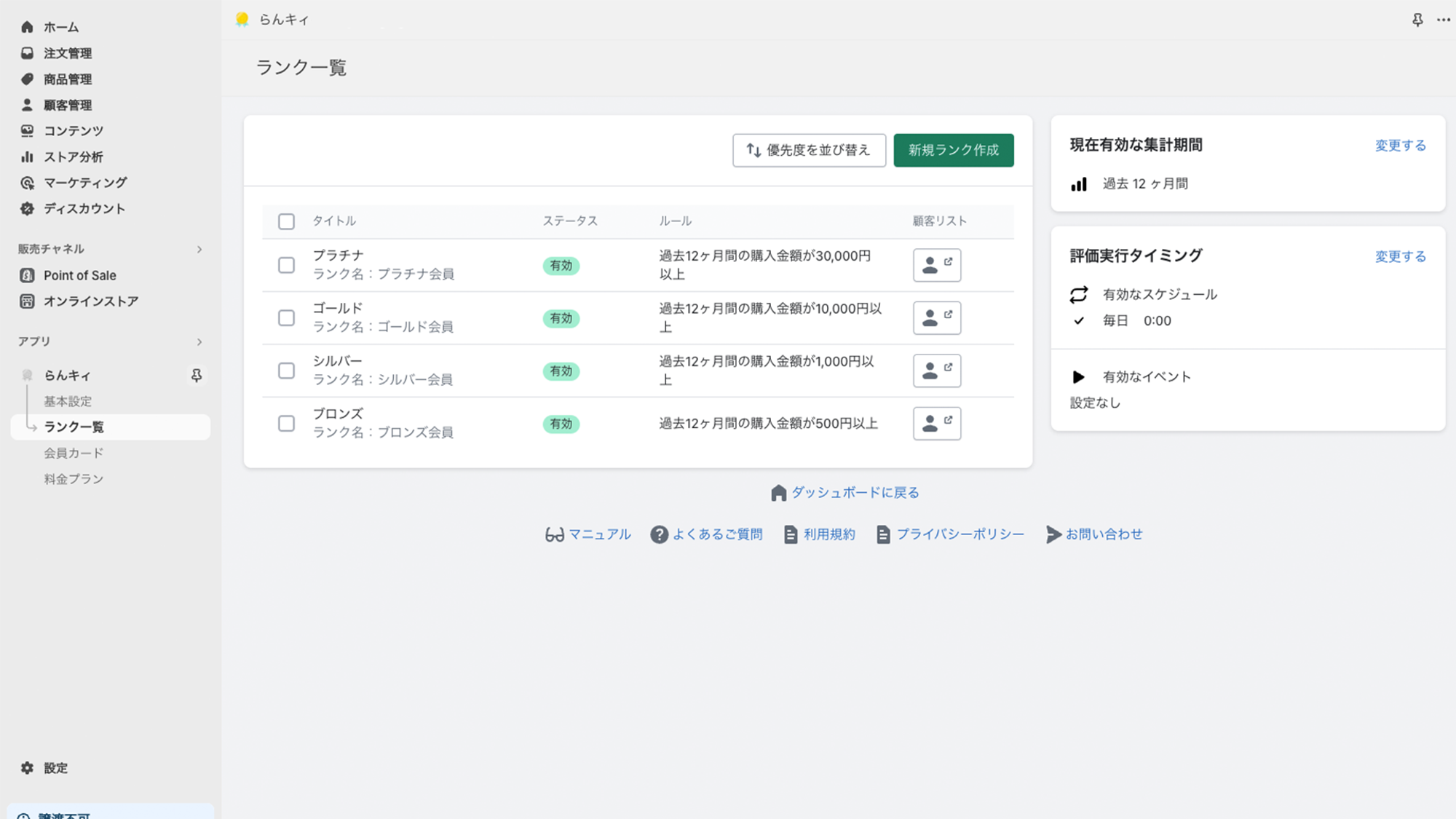
Task: Click 変更する for 評価実行タイミング
Action: (1400, 256)
